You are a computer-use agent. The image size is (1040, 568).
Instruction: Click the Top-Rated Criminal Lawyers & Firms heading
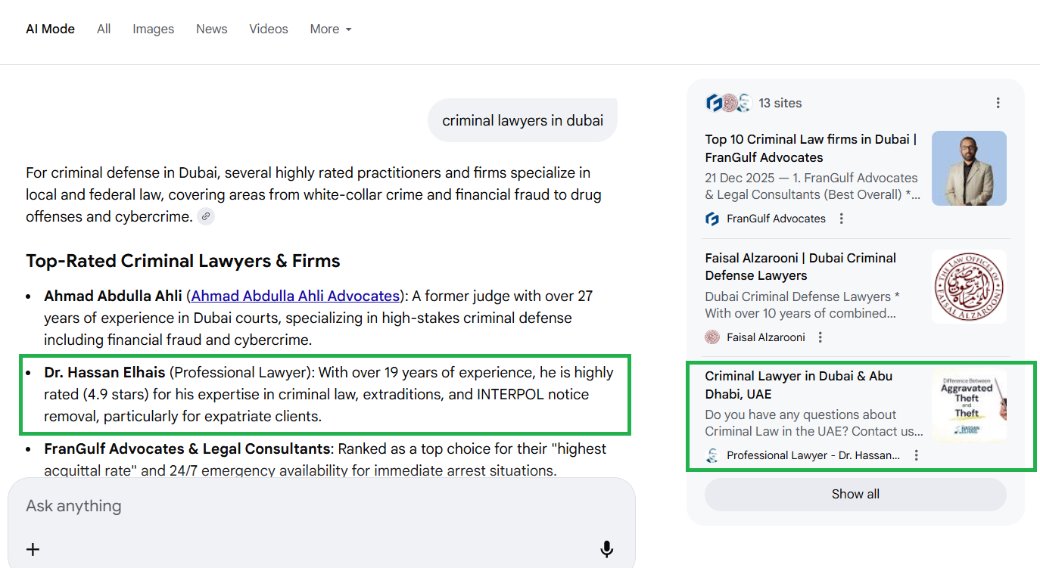(x=183, y=261)
